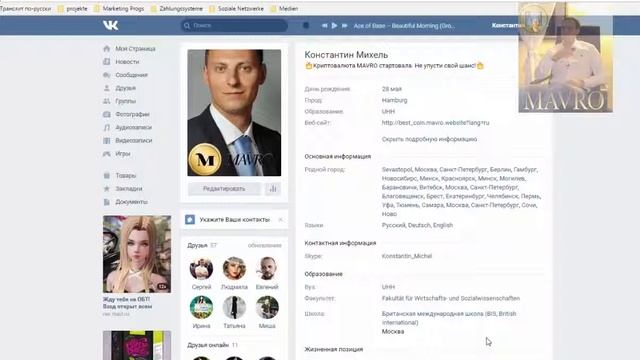Click birthday value 28 мая
Viewport: 640px width, 360px height.
coord(391,89)
